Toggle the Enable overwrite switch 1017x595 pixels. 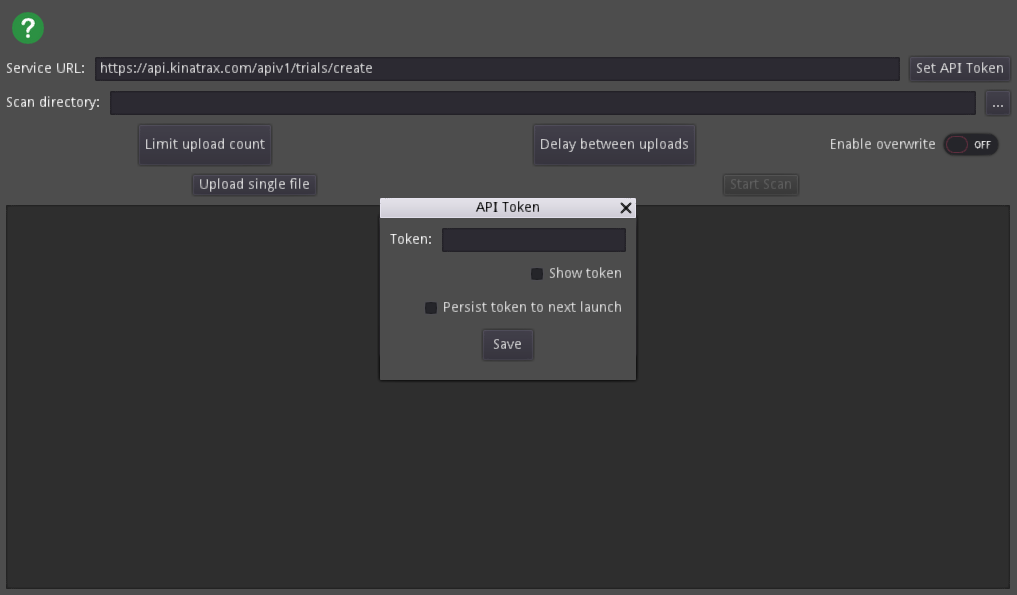[x=970, y=144]
